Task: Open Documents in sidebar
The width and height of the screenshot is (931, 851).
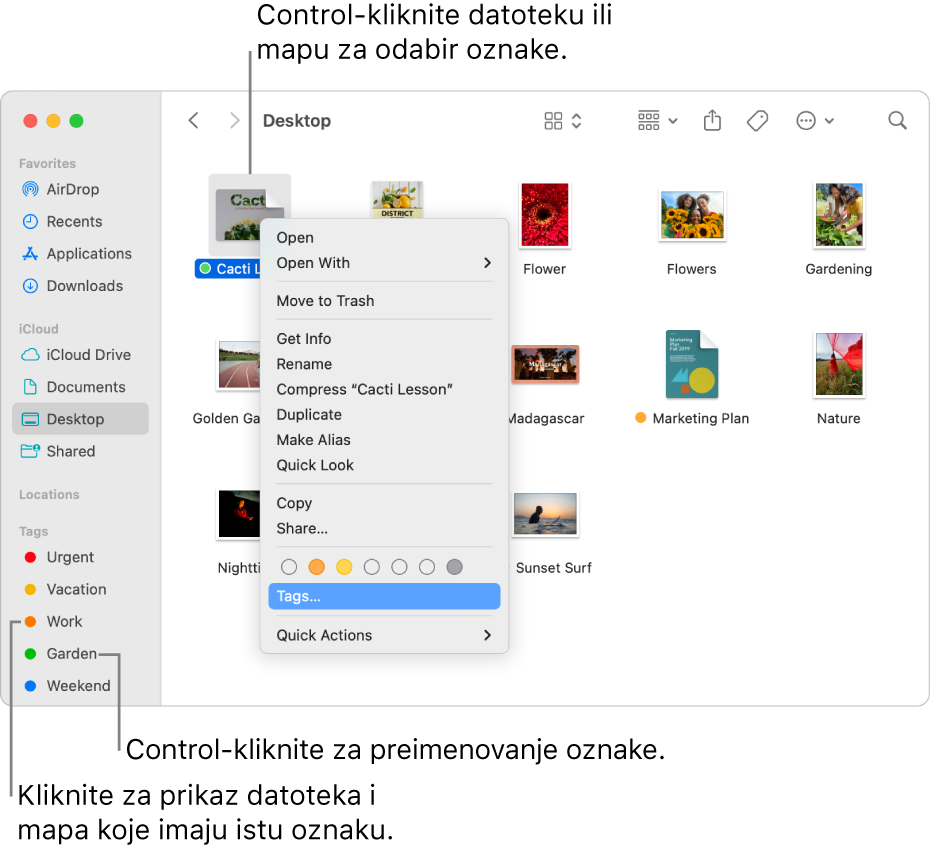Action: (x=80, y=387)
